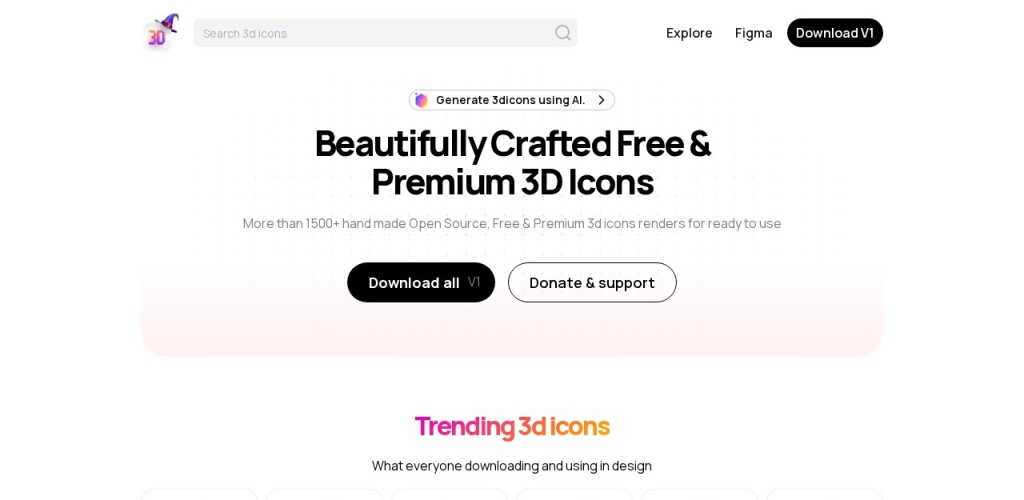The width and height of the screenshot is (1024, 500).
Task: Click the Download all button
Action: (x=421, y=283)
